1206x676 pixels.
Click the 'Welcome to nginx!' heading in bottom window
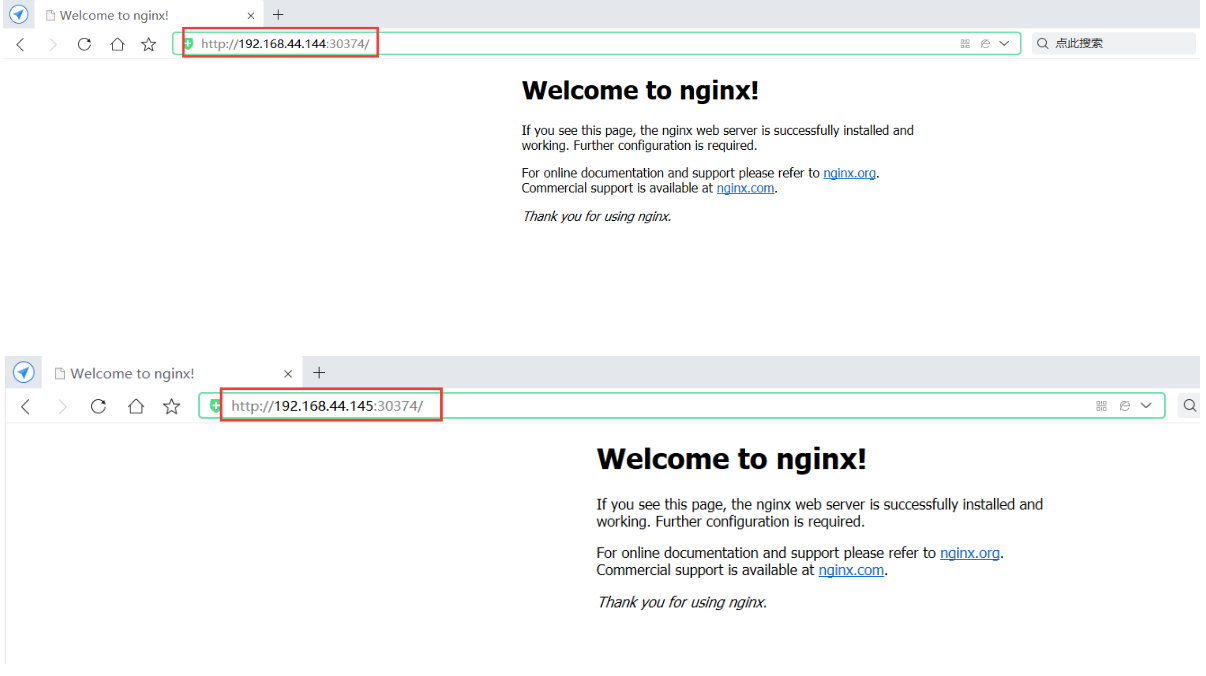point(731,459)
